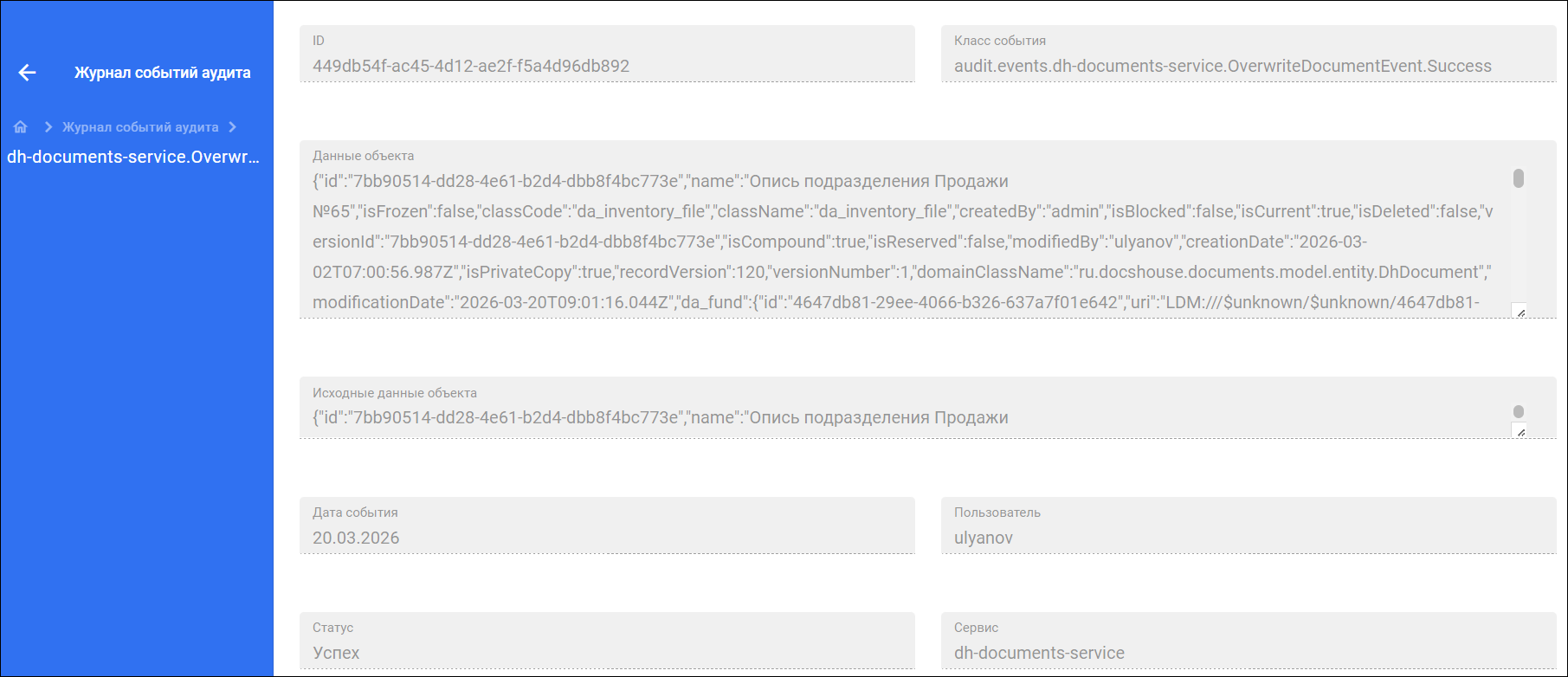
Task: Click the Статус field showing Успех
Action: pyautogui.click(x=607, y=641)
